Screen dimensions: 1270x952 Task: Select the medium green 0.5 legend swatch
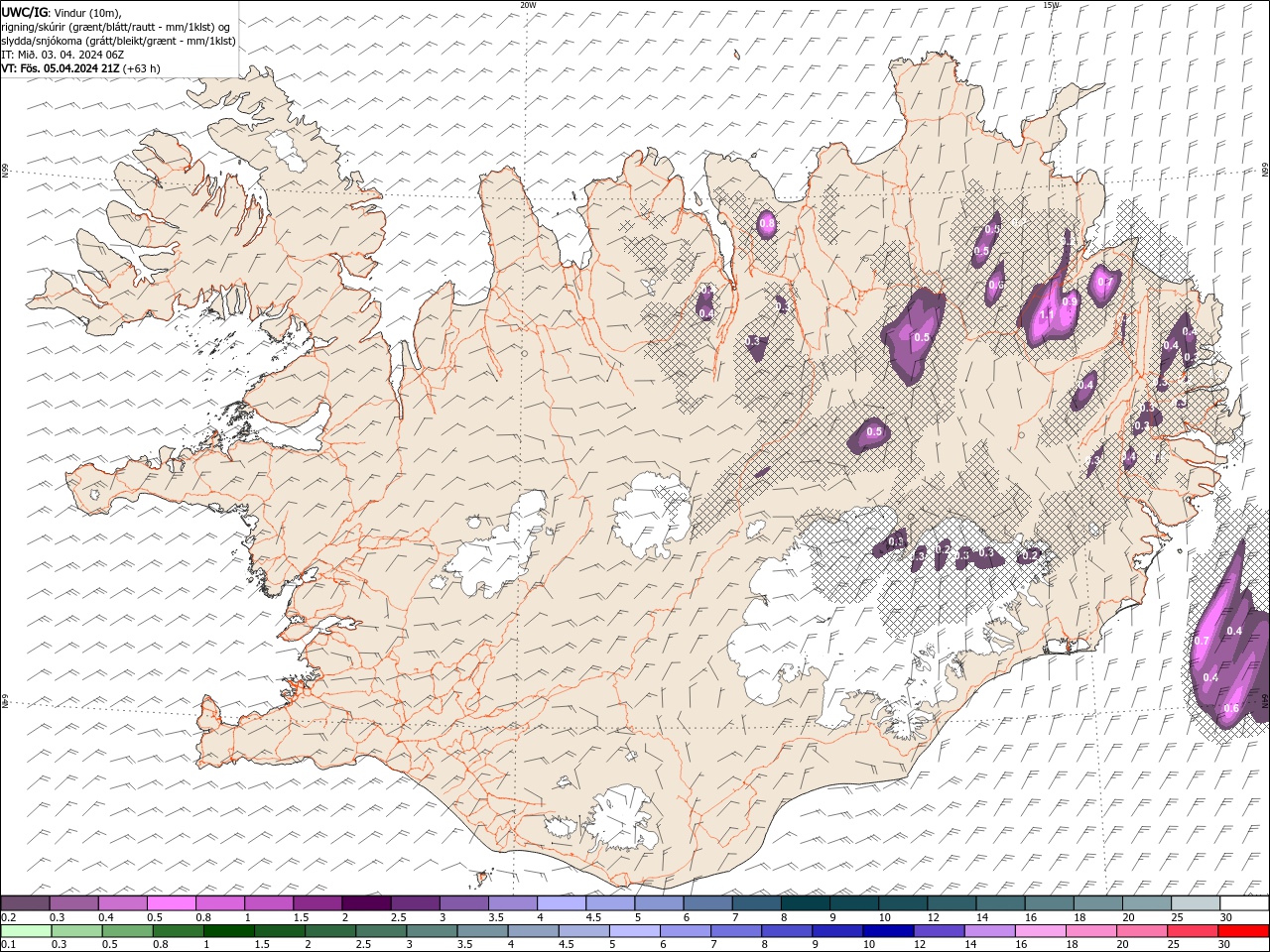(127, 931)
